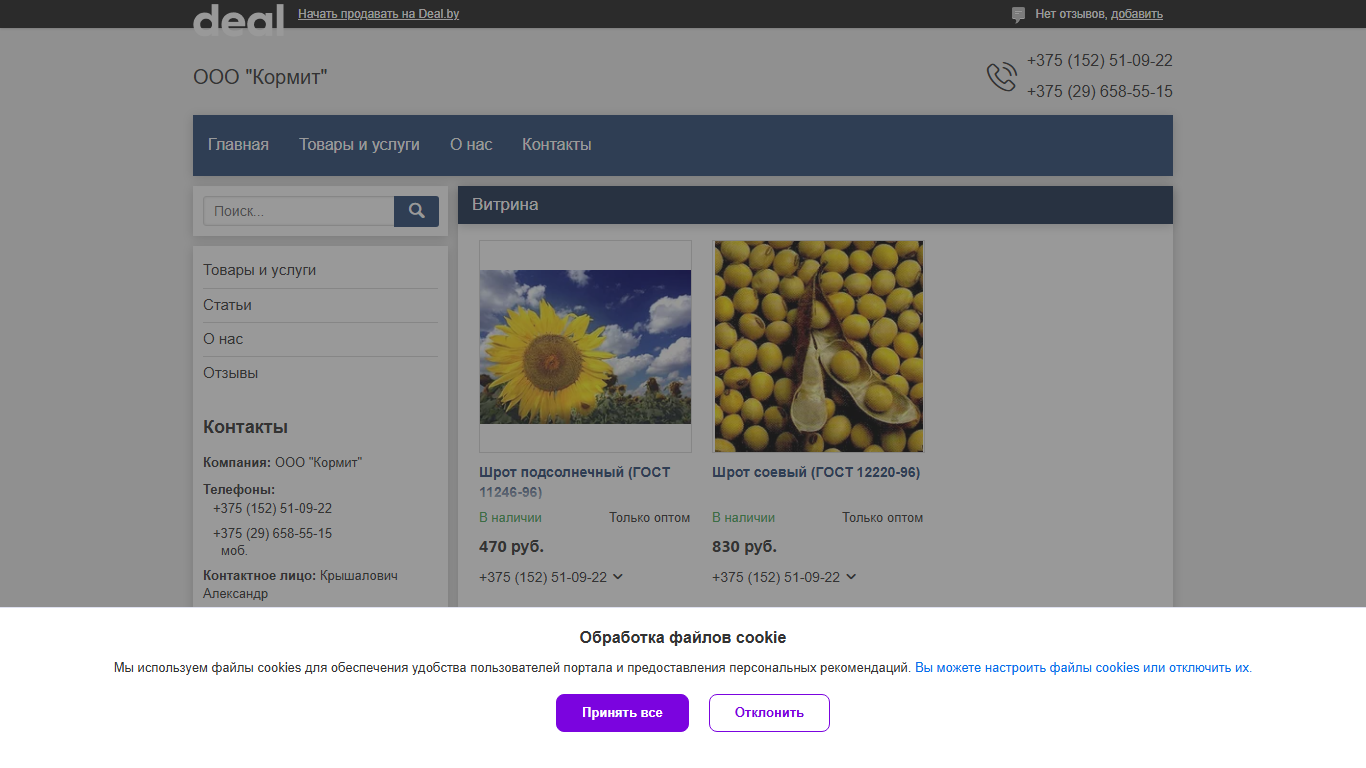Screen dimensions: 1366x768
Task: Click the ООО "Кормит" company title
Action: click(260, 77)
